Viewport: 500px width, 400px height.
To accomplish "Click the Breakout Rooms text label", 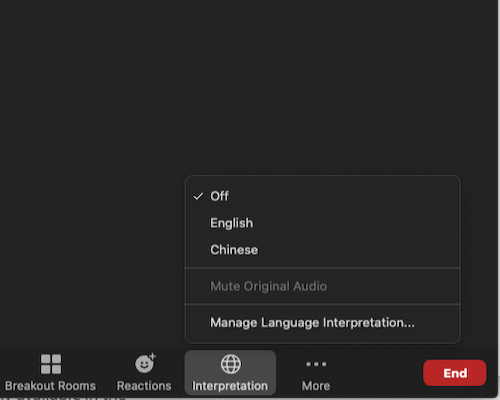I will 50,386.
